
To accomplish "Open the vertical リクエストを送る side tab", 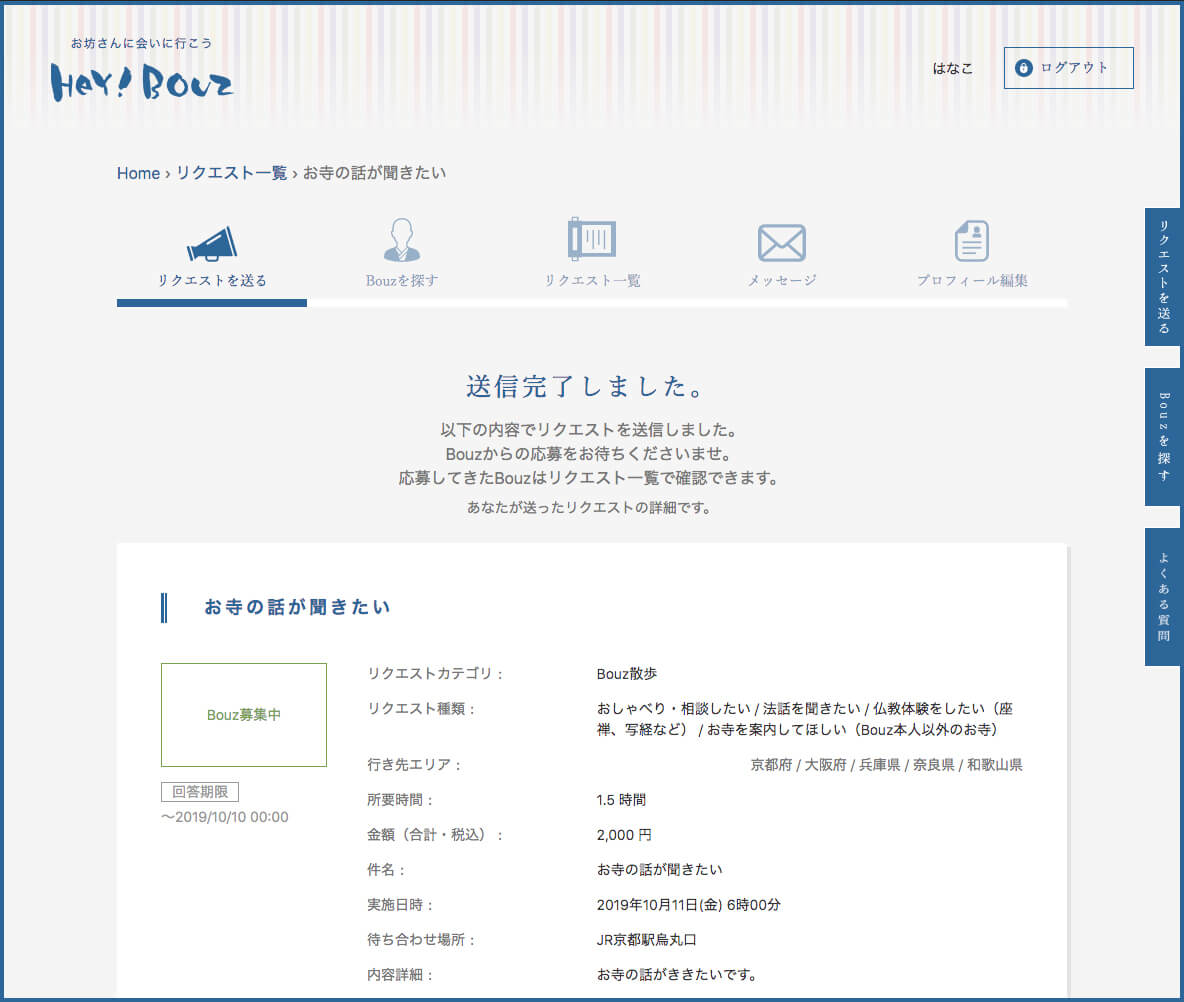I will click(x=1163, y=277).
